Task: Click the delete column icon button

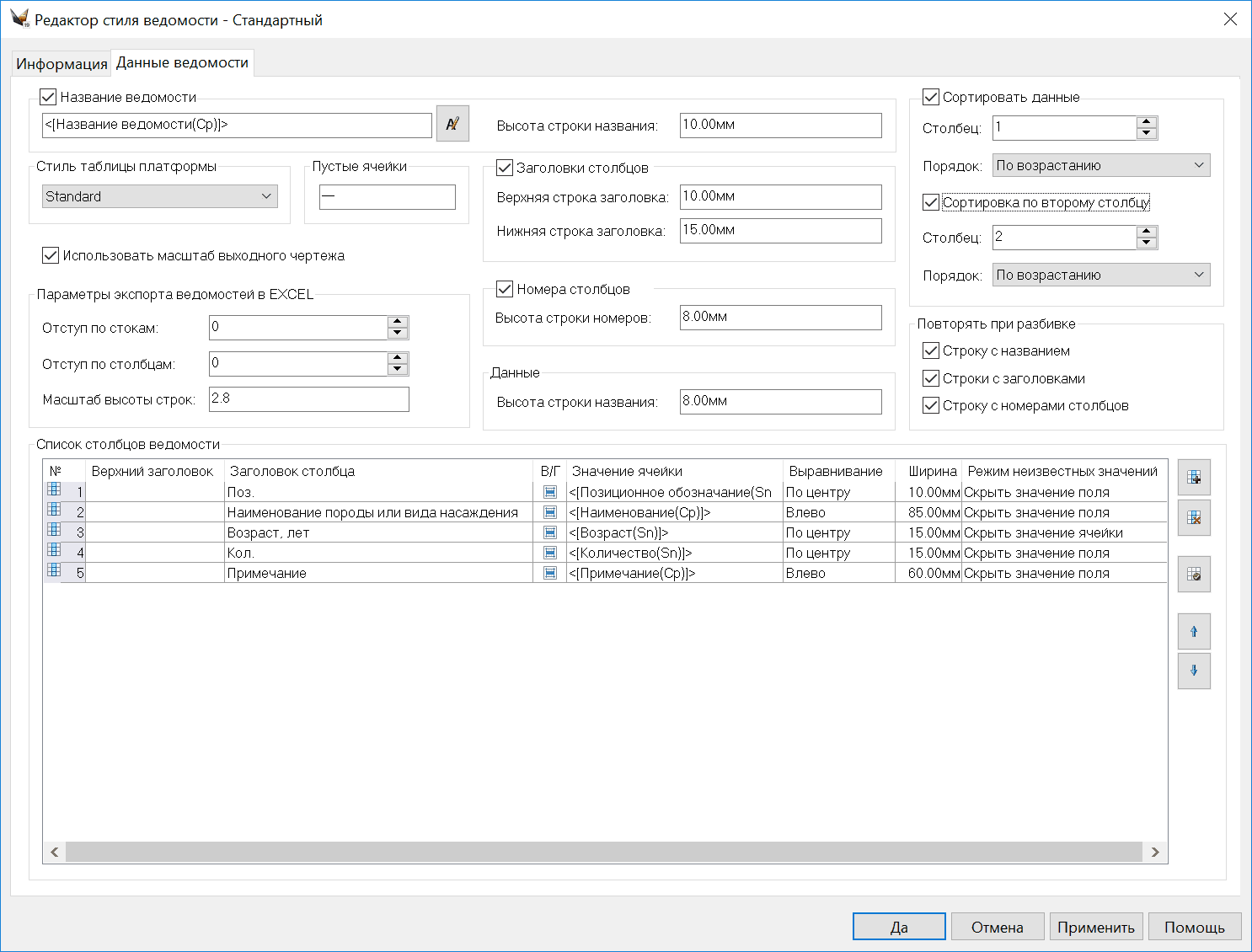Action: pos(1194,518)
